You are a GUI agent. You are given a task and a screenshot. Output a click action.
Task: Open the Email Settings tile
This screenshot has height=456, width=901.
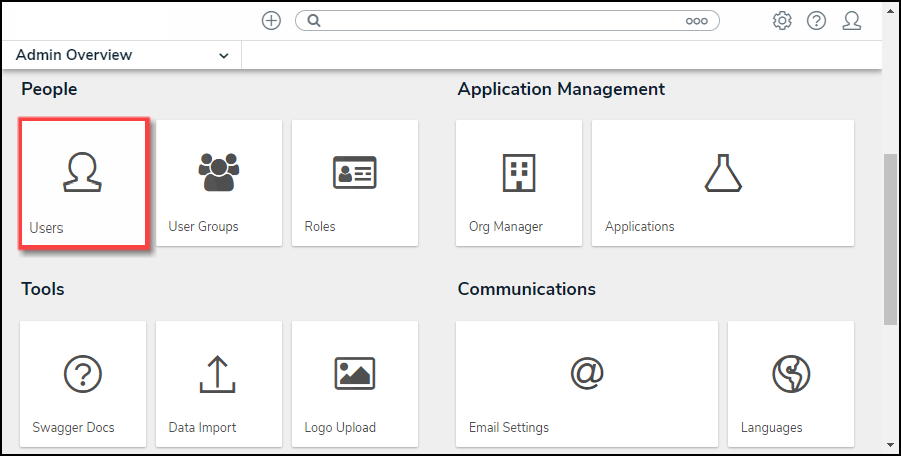click(586, 384)
